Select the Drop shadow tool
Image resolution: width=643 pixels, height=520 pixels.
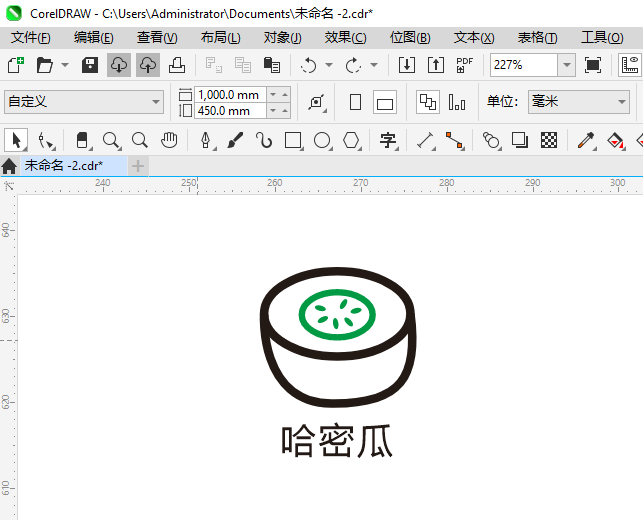(520, 140)
